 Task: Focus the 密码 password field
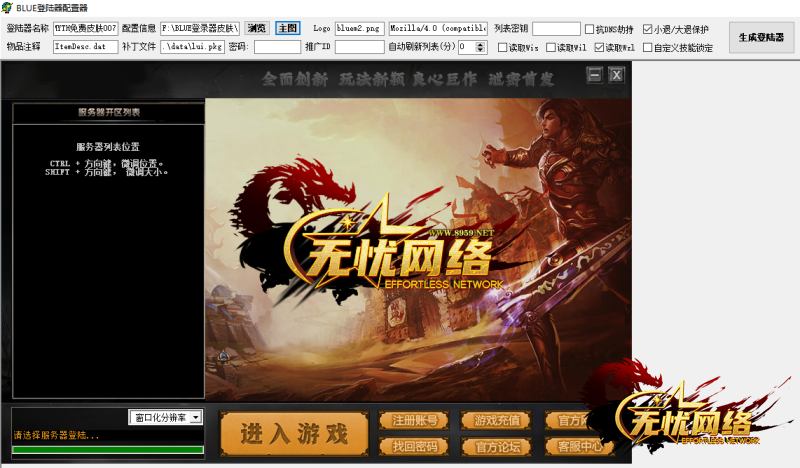(278, 47)
